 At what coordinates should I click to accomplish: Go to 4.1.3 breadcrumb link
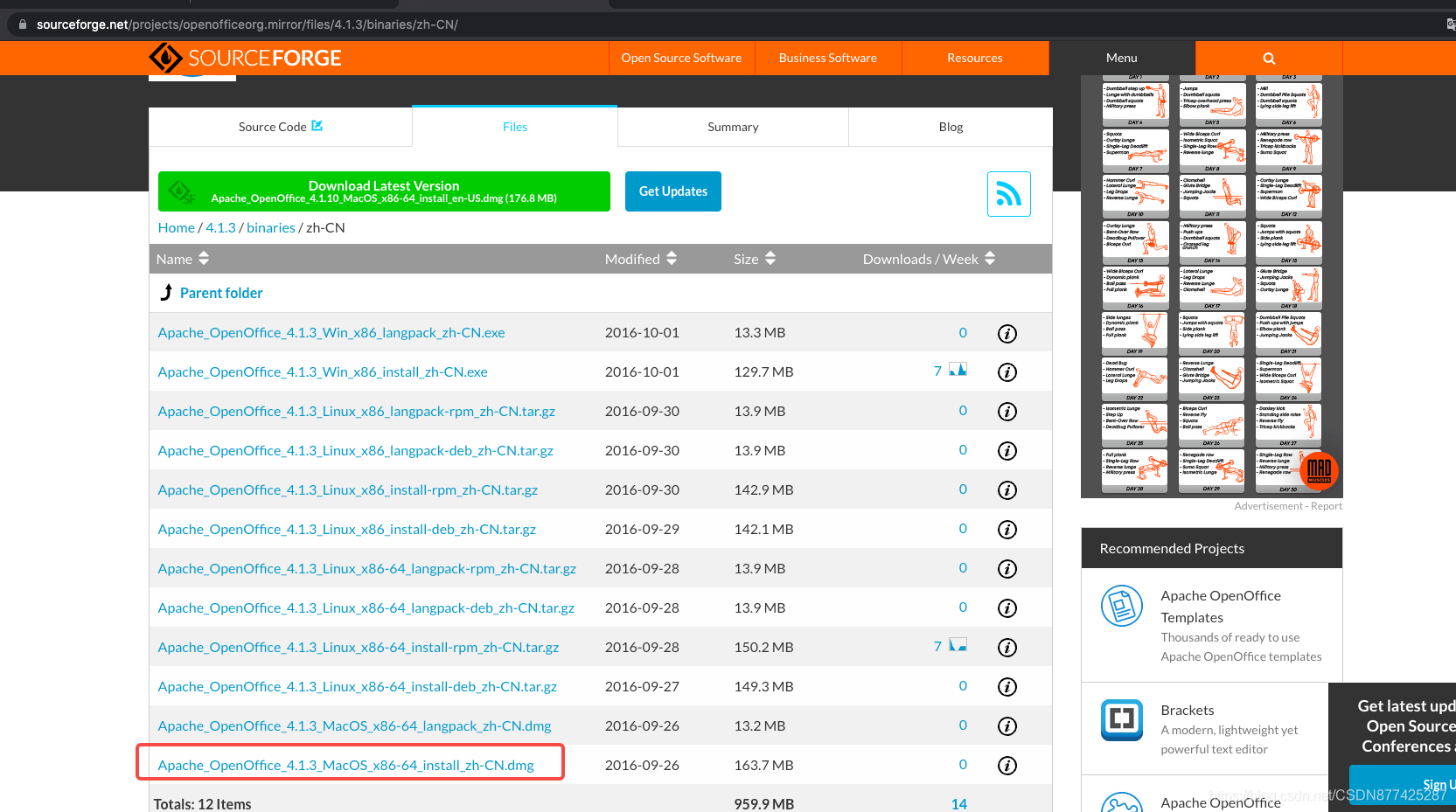[x=220, y=227]
